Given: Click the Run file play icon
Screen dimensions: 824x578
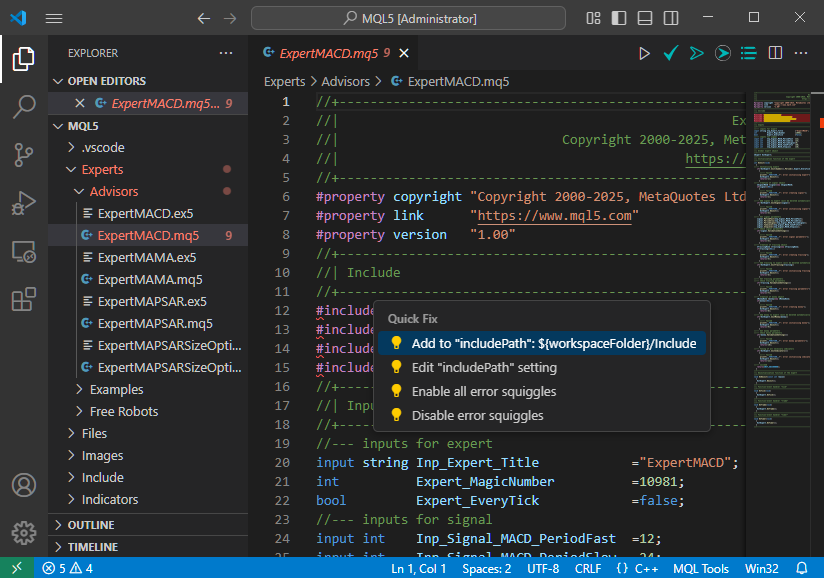Looking at the screenshot, I should tap(644, 53).
